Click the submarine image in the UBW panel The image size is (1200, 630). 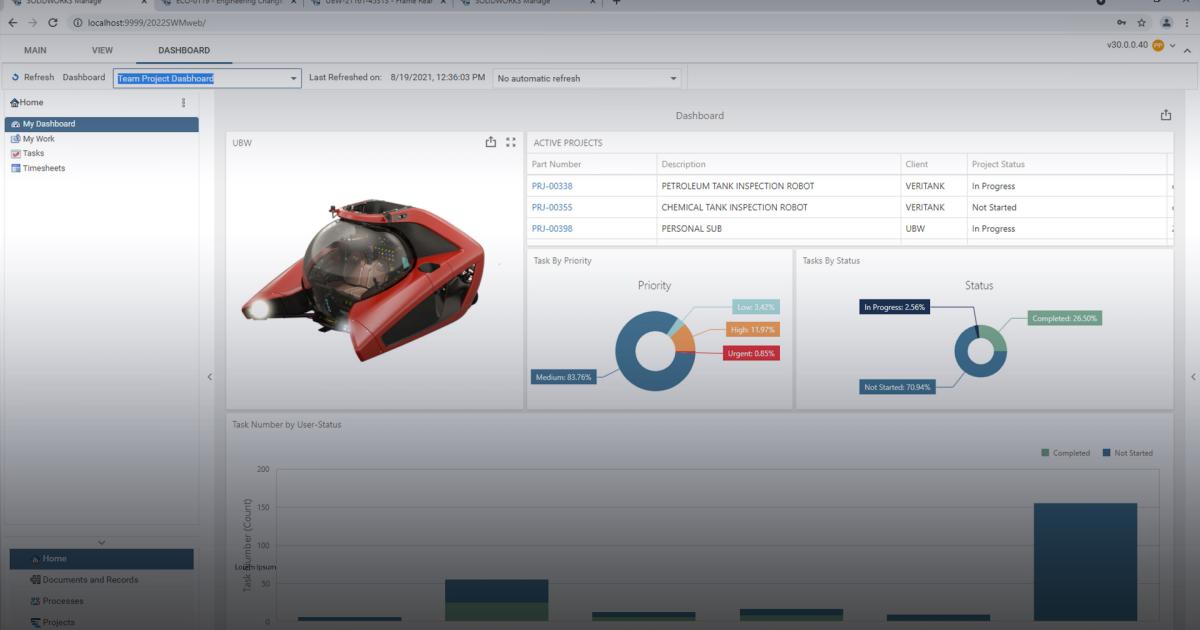pos(365,282)
